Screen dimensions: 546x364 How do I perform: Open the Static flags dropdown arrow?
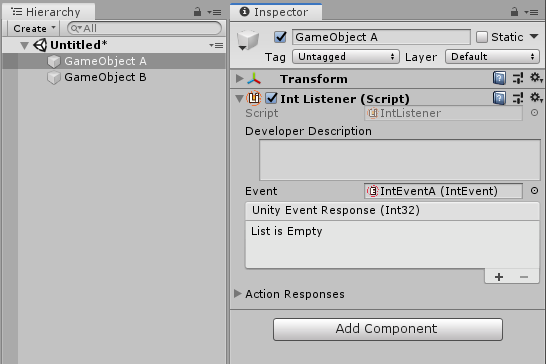[x=534, y=36]
